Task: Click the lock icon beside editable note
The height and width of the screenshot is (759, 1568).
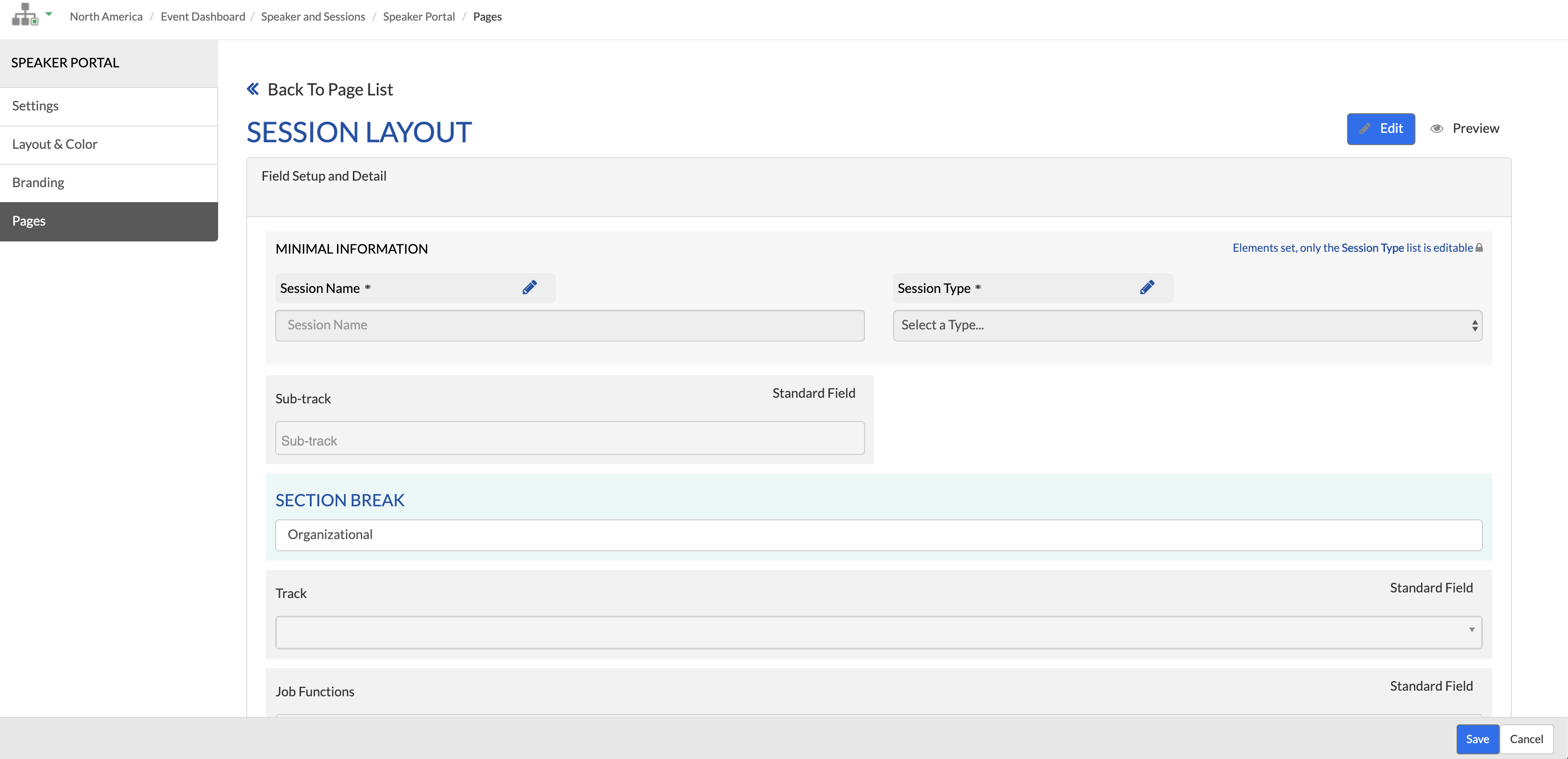Action: (x=1479, y=248)
